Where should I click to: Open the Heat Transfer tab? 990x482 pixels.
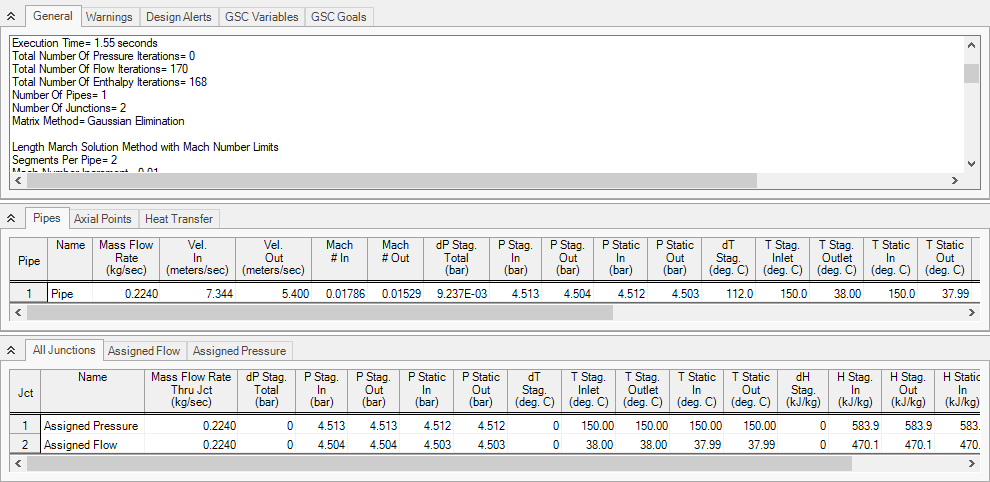pyautogui.click(x=179, y=219)
